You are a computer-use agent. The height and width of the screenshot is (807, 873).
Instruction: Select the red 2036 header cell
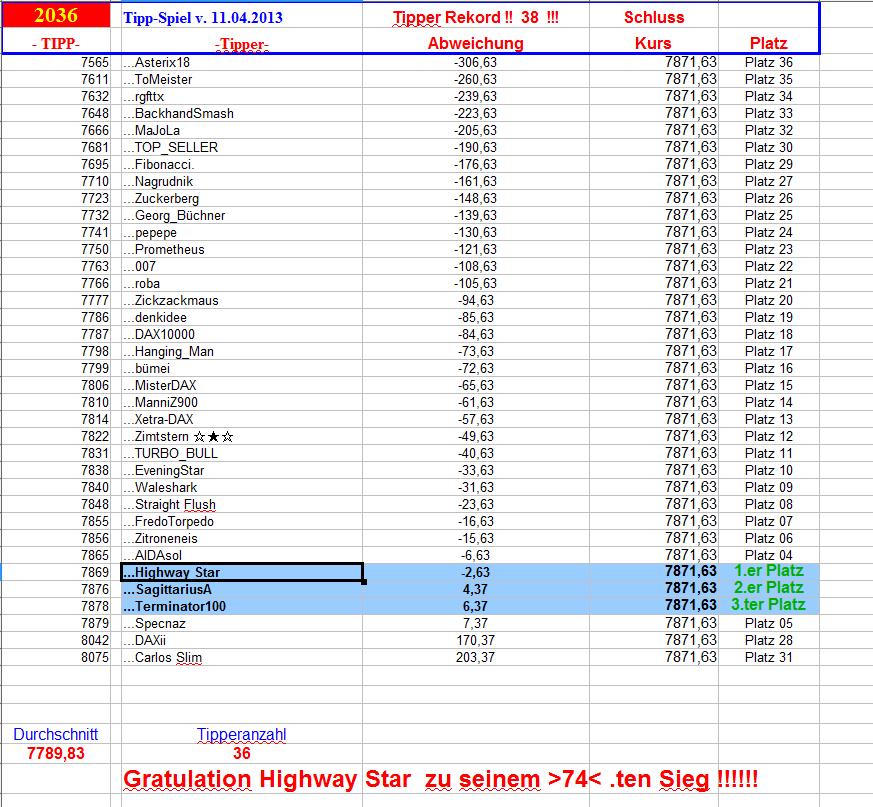(x=56, y=15)
